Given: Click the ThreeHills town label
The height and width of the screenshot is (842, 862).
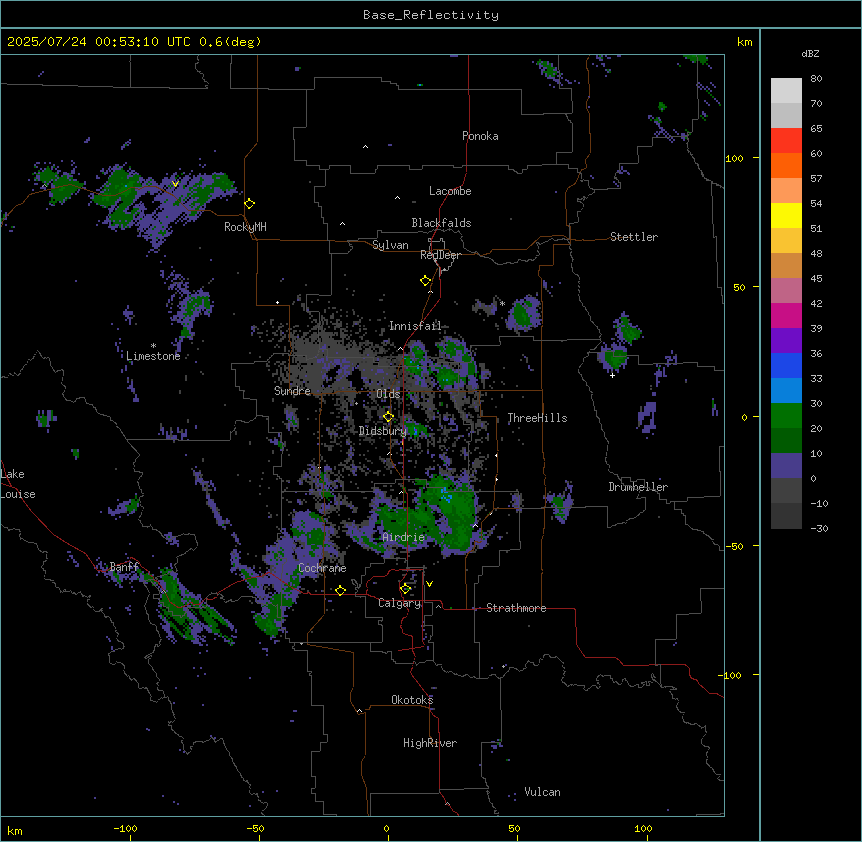Looking at the screenshot, I should (x=537, y=418).
